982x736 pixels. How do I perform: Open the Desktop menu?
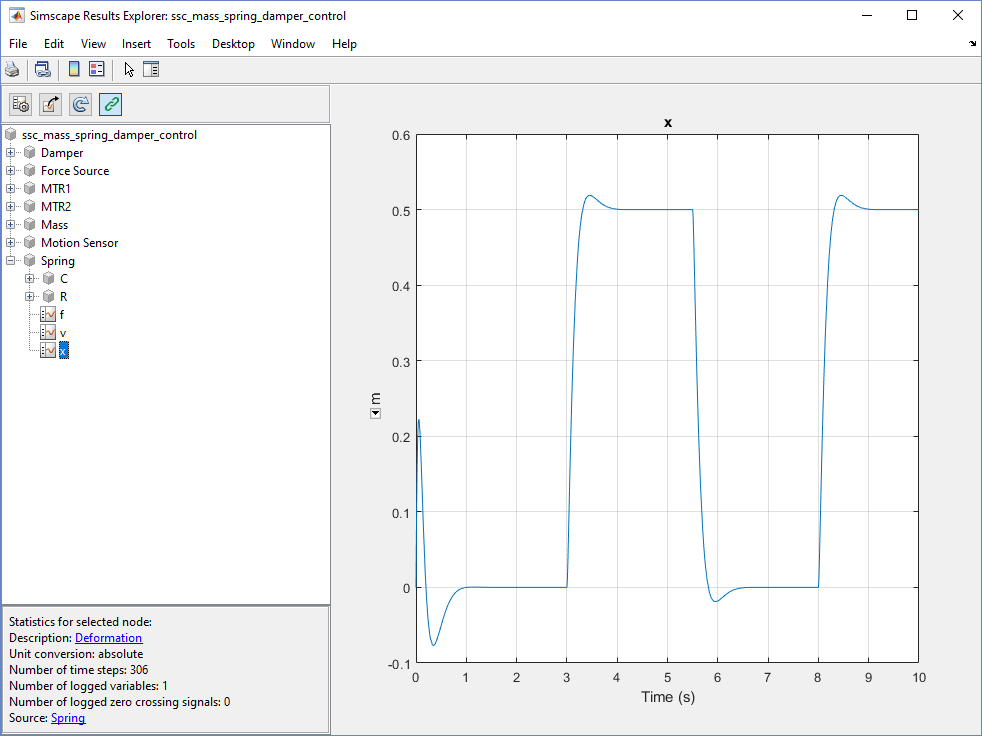tap(234, 44)
